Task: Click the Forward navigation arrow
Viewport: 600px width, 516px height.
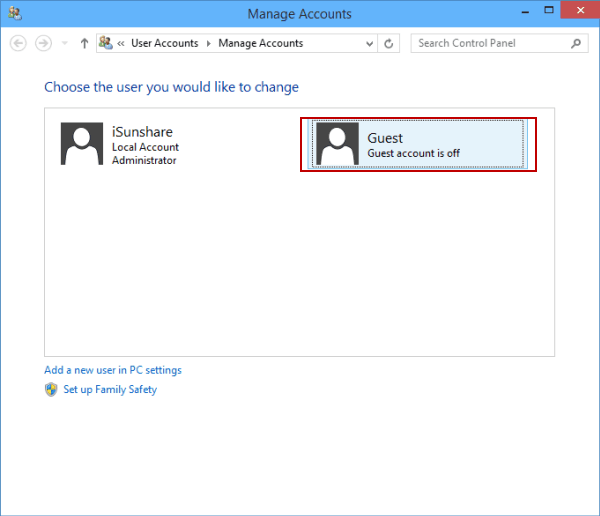Action: 43,43
